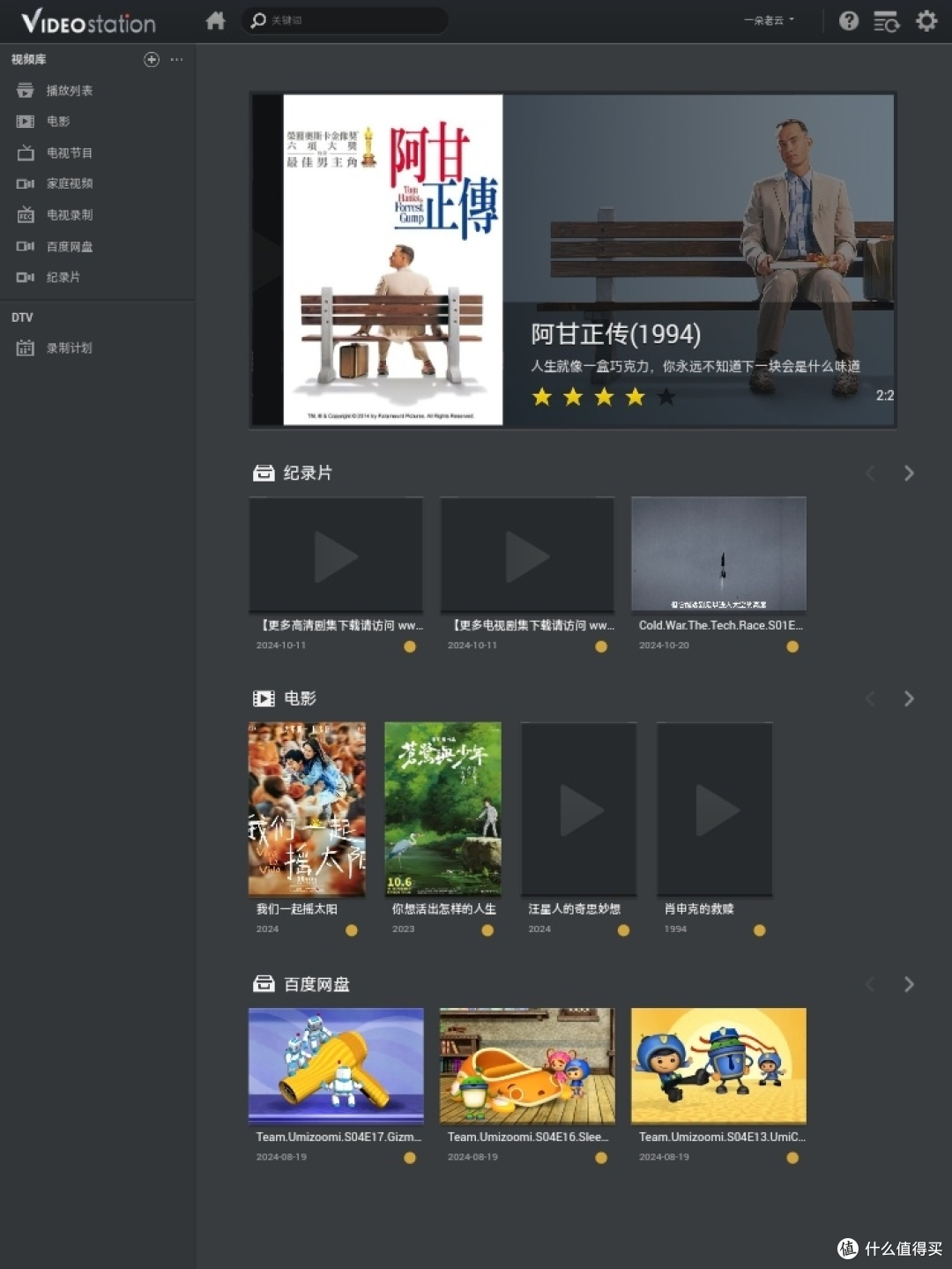This screenshot has width=952, height=1269.
Task: Open the settings gear icon
Action: (926, 20)
